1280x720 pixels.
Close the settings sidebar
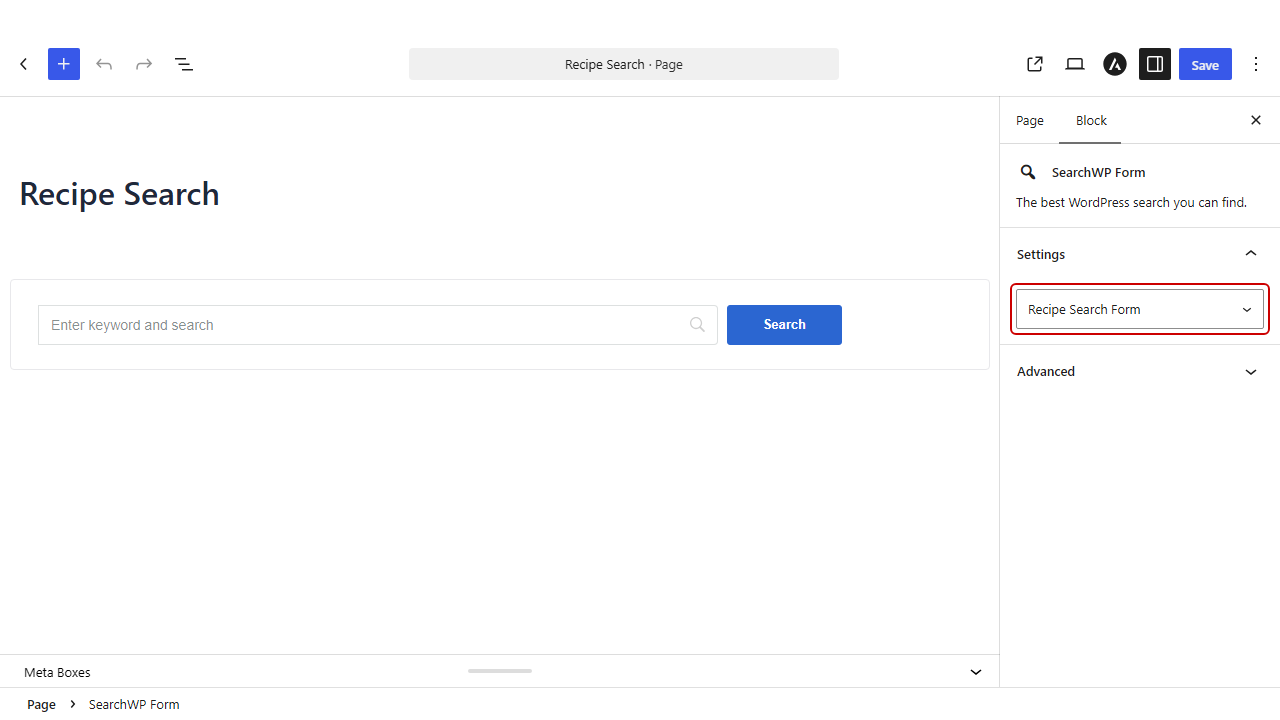pyautogui.click(x=1256, y=120)
